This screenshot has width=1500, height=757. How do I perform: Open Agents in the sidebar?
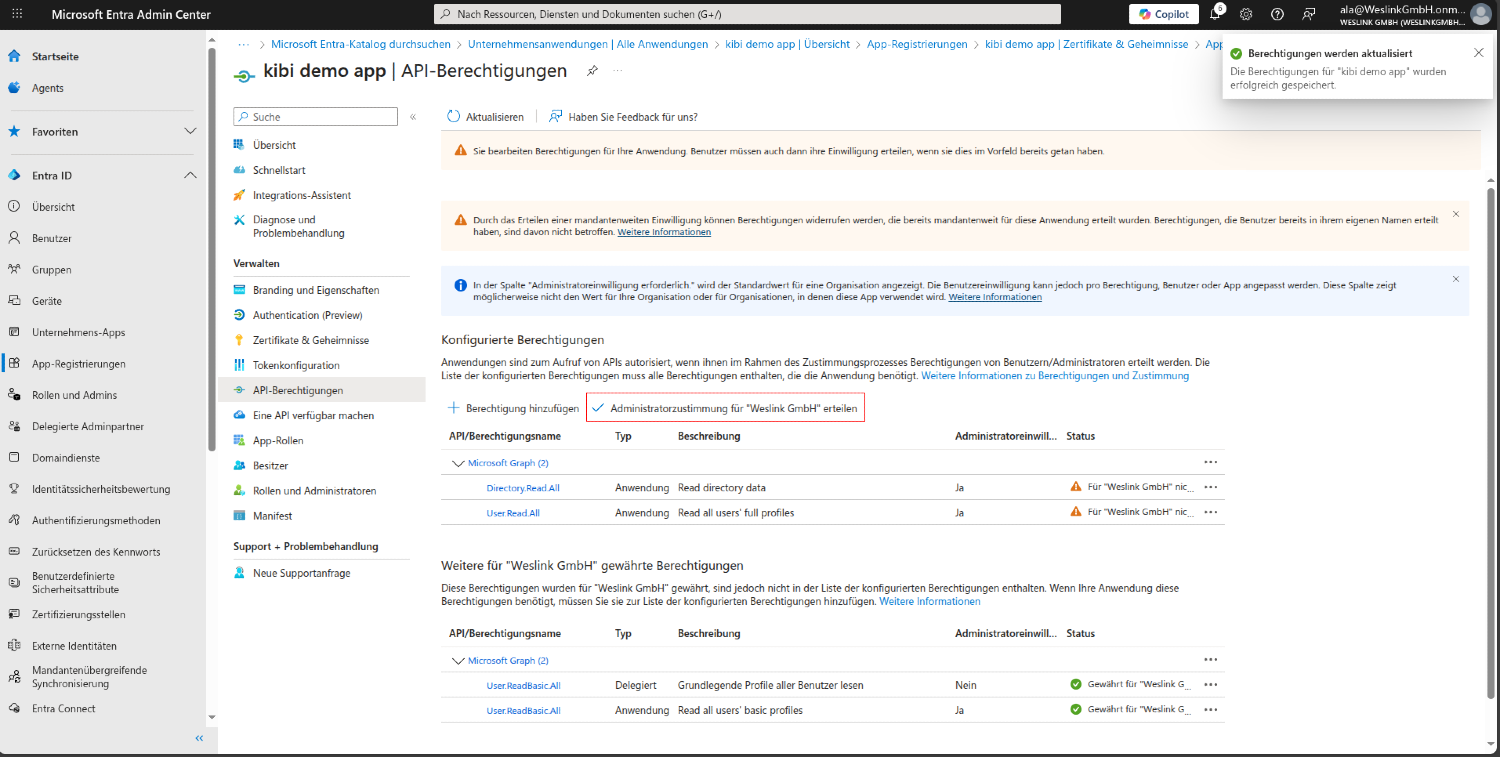[47, 88]
